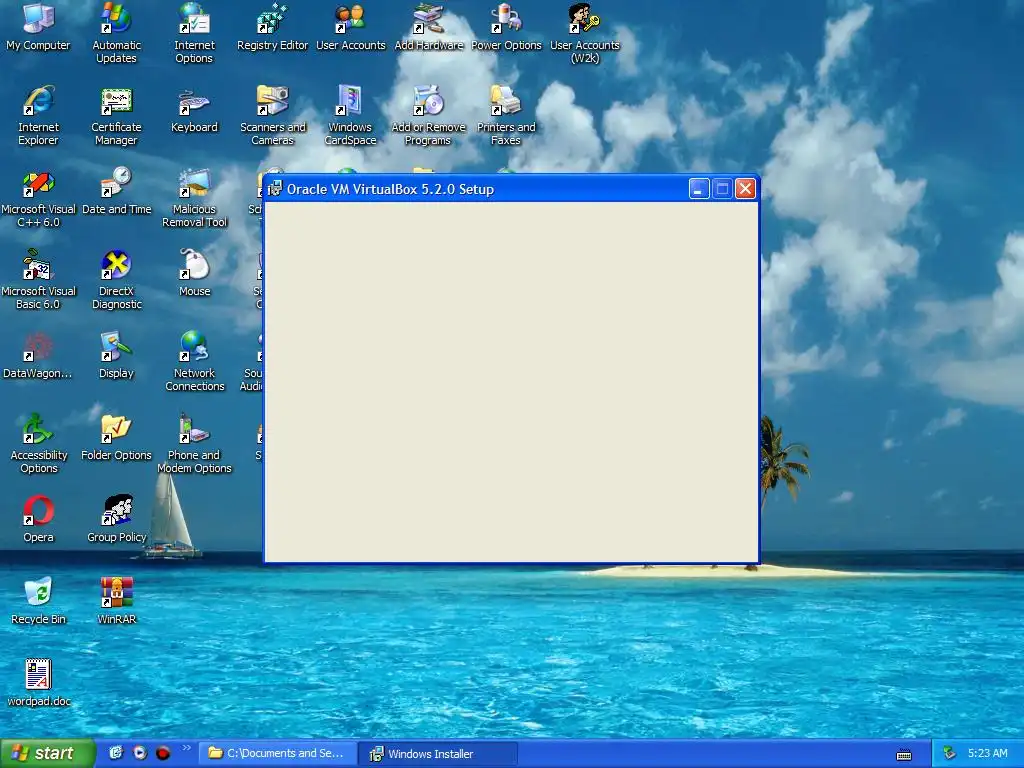Select the wordpad.doc file on desktop
Viewport: 1024px width, 768px height.
tap(38, 684)
